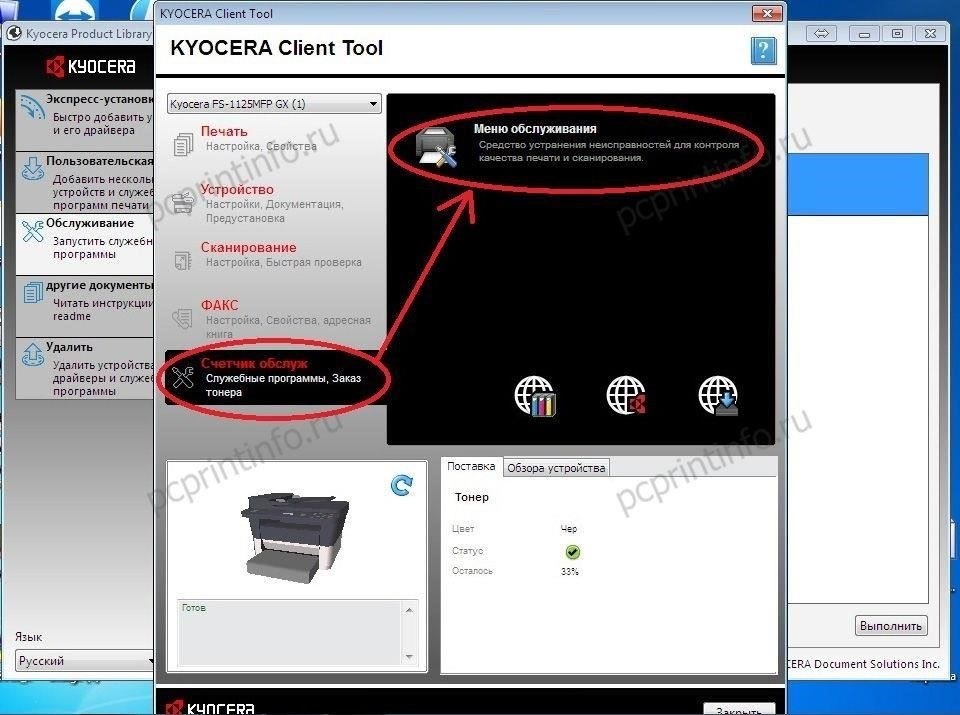Select the highlighted blue list row in background window
The image size is (960, 715).
pos(858,184)
